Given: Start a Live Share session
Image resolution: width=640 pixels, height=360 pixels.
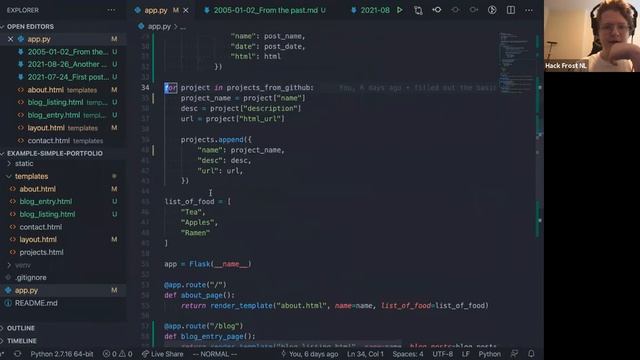Looking at the screenshot, I should tap(162, 354).
